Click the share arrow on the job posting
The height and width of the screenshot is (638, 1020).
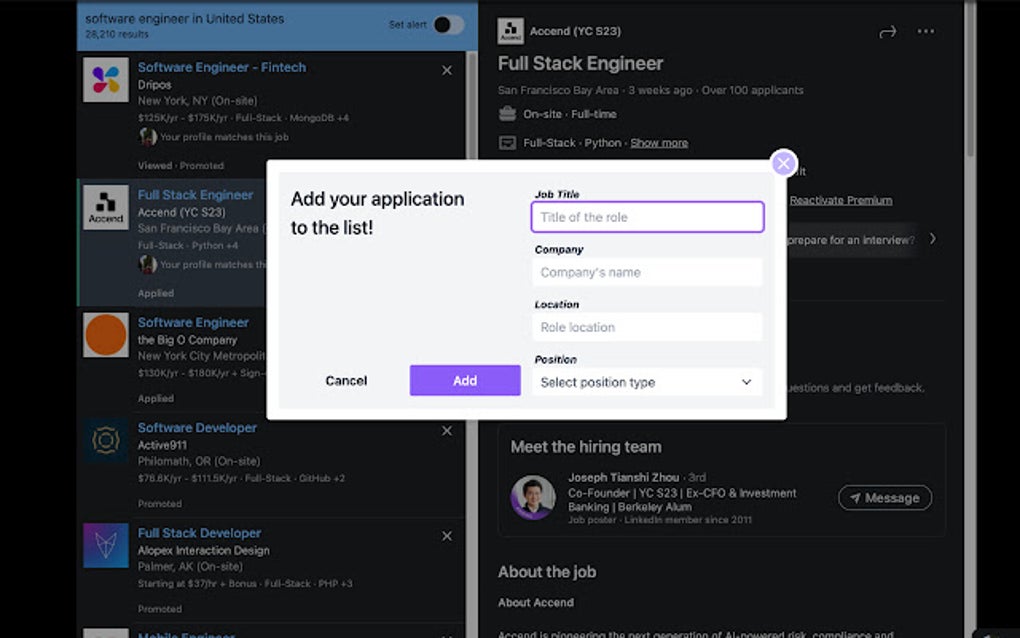pyautogui.click(x=887, y=31)
